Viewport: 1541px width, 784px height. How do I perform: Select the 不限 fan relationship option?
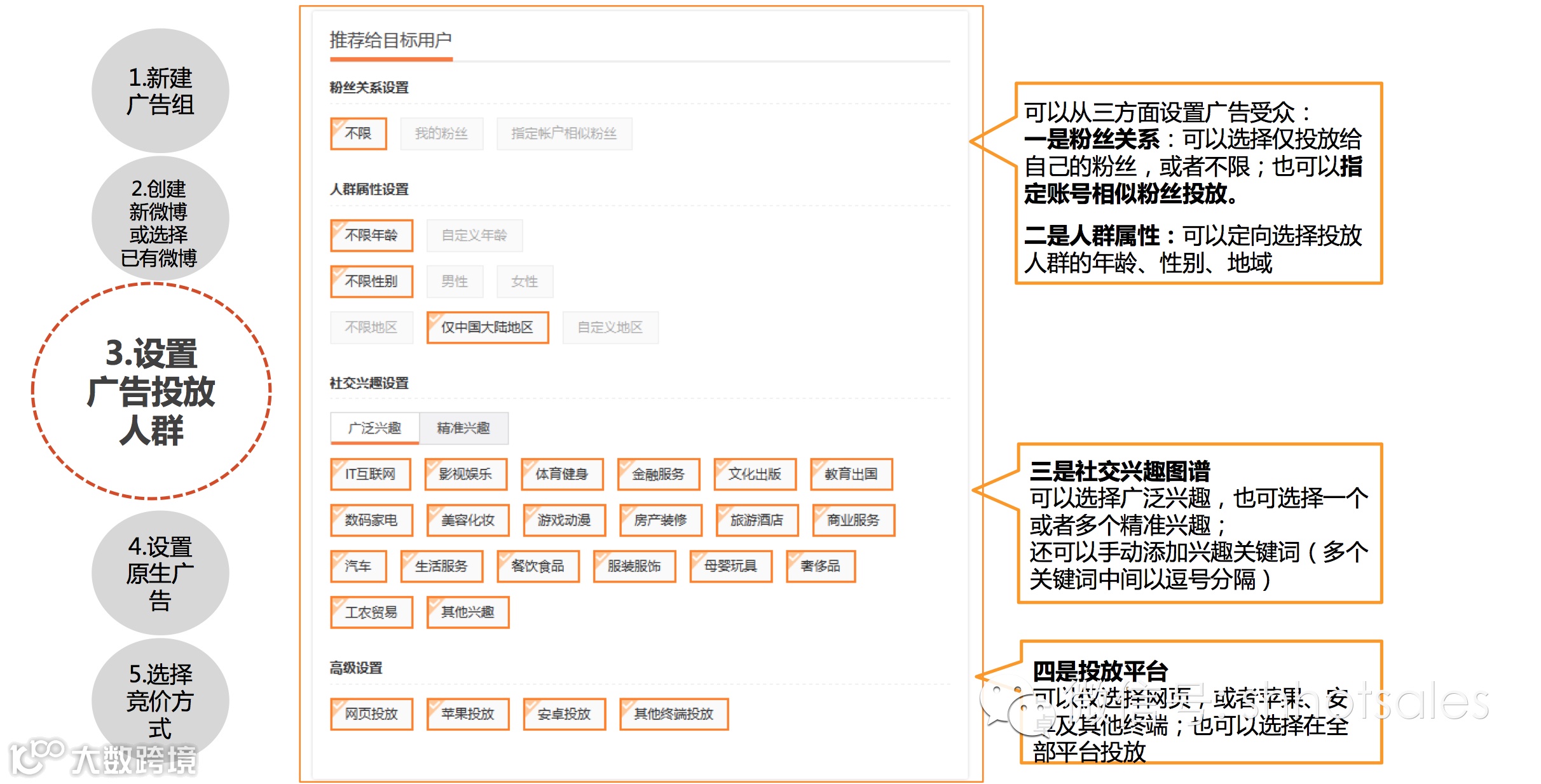pyautogui.click(x=359, y=134)
